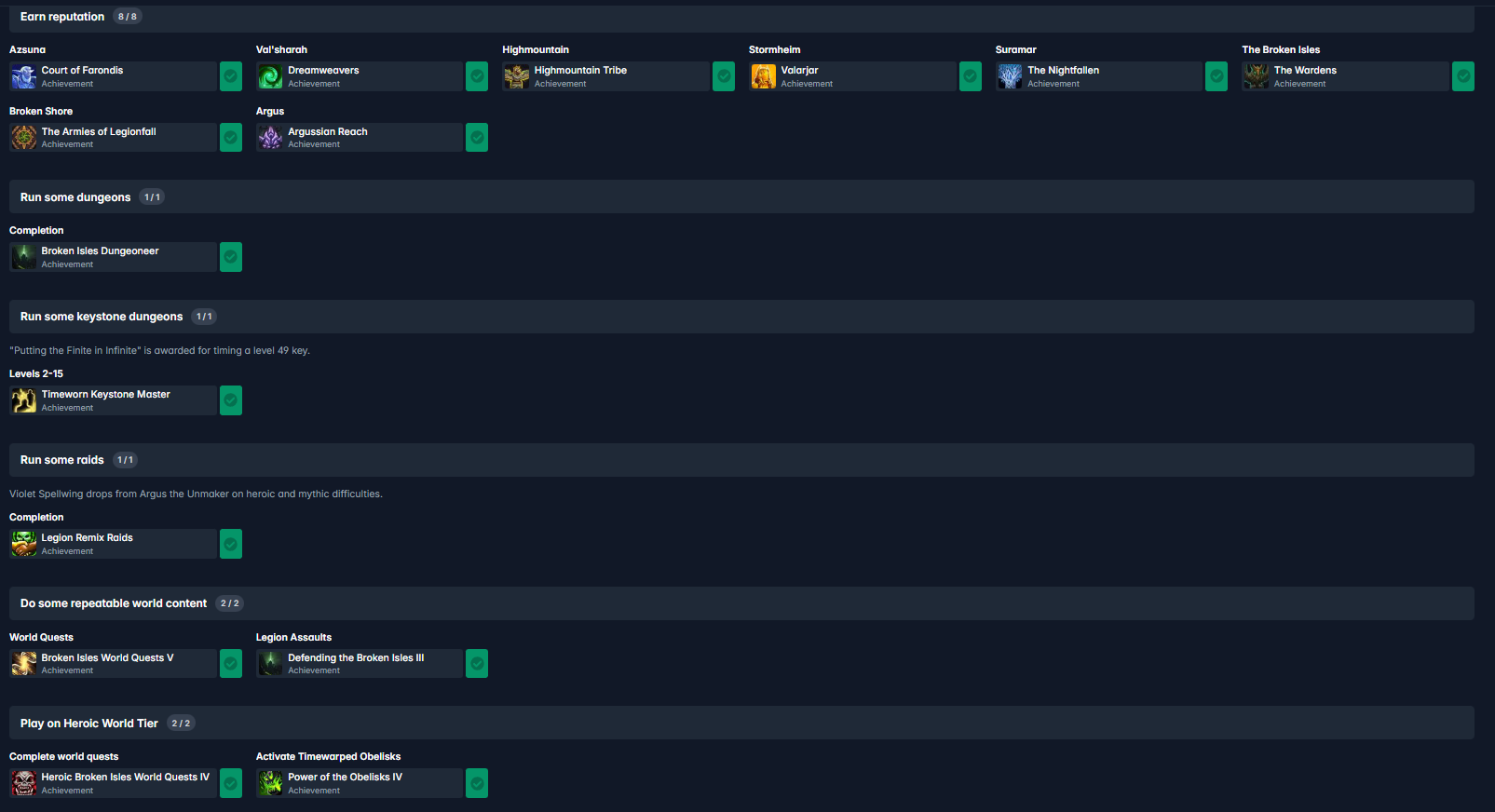Click the Legion Assaults group label
The image size is (1495, 812).
[293, 638]
